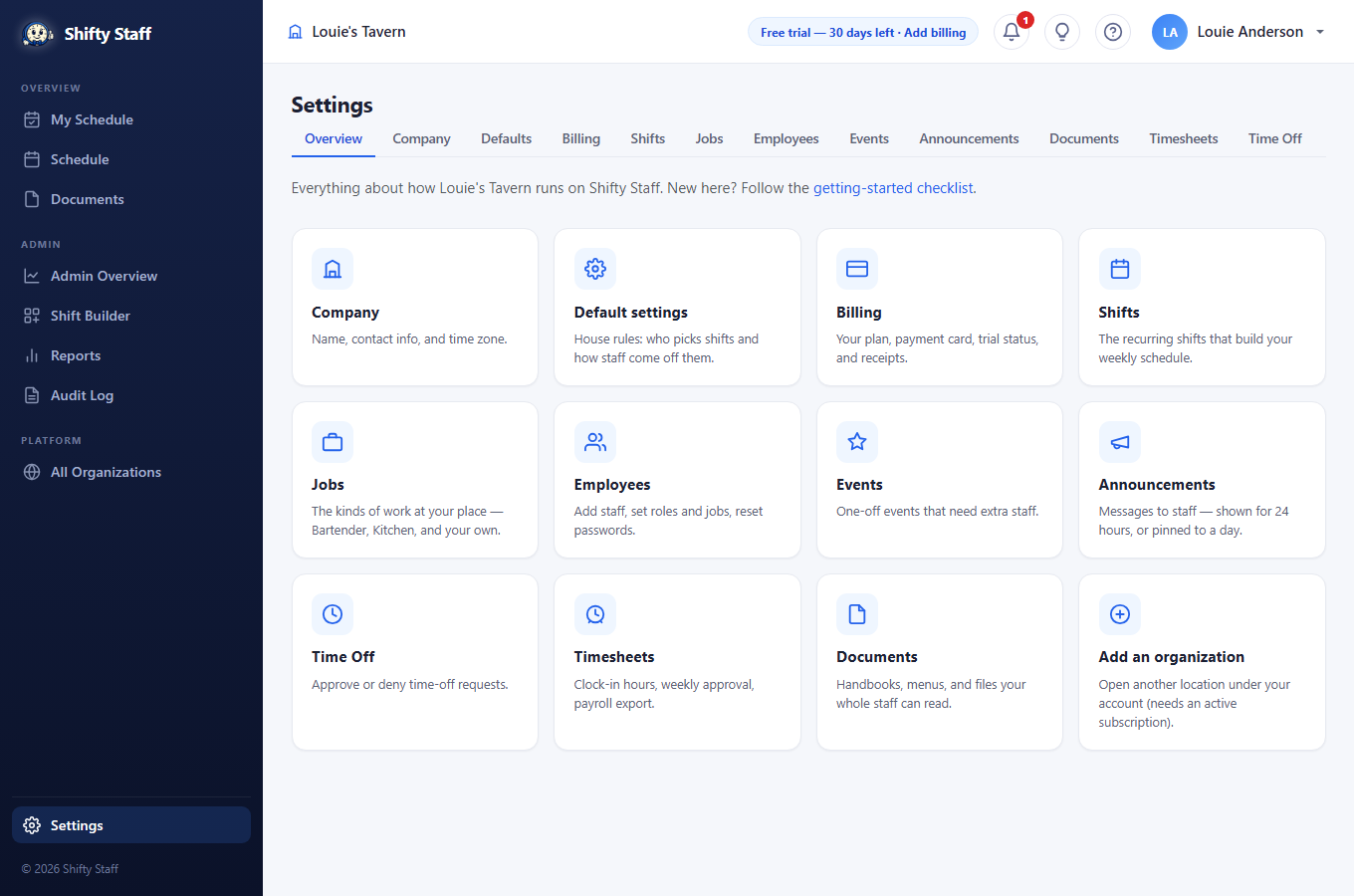Click the Company card title

coord(345,313)
